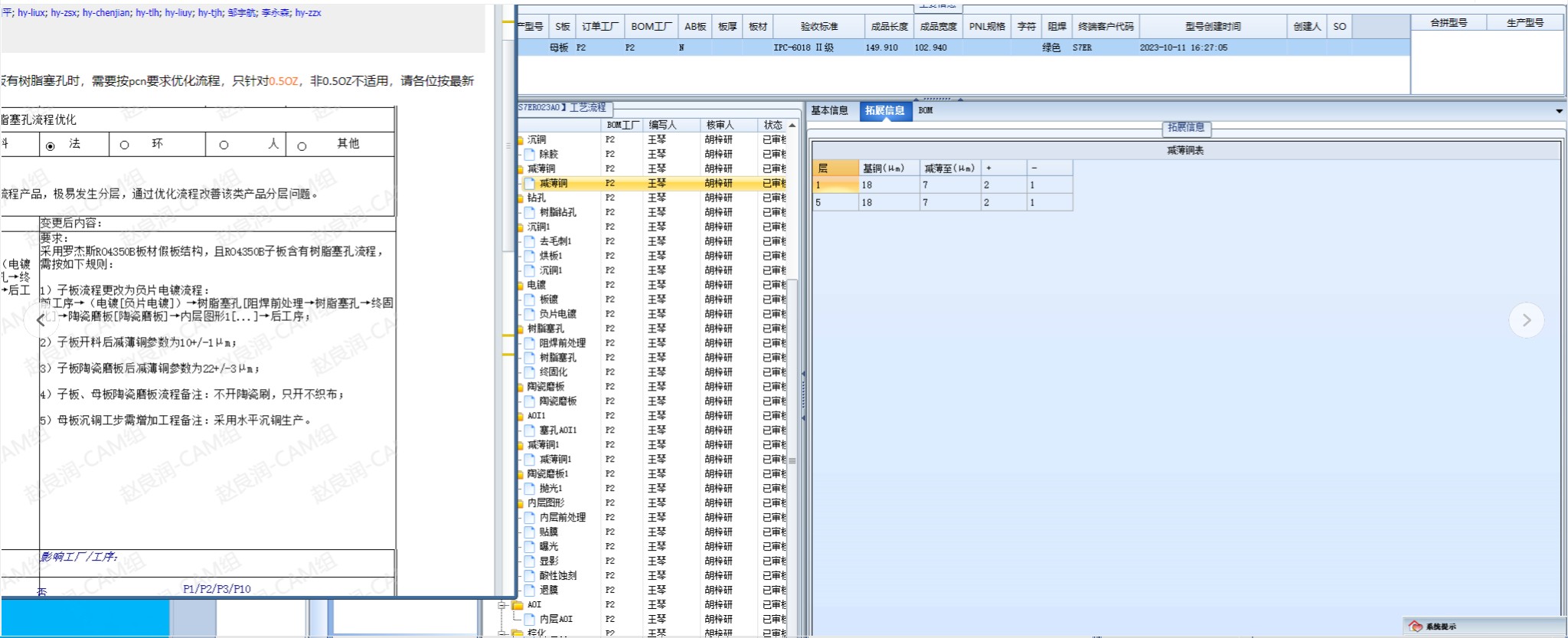
Task: Click the upper collapse arrow on panel splitter
Action: pyautogui.click(x=803, y=374)
